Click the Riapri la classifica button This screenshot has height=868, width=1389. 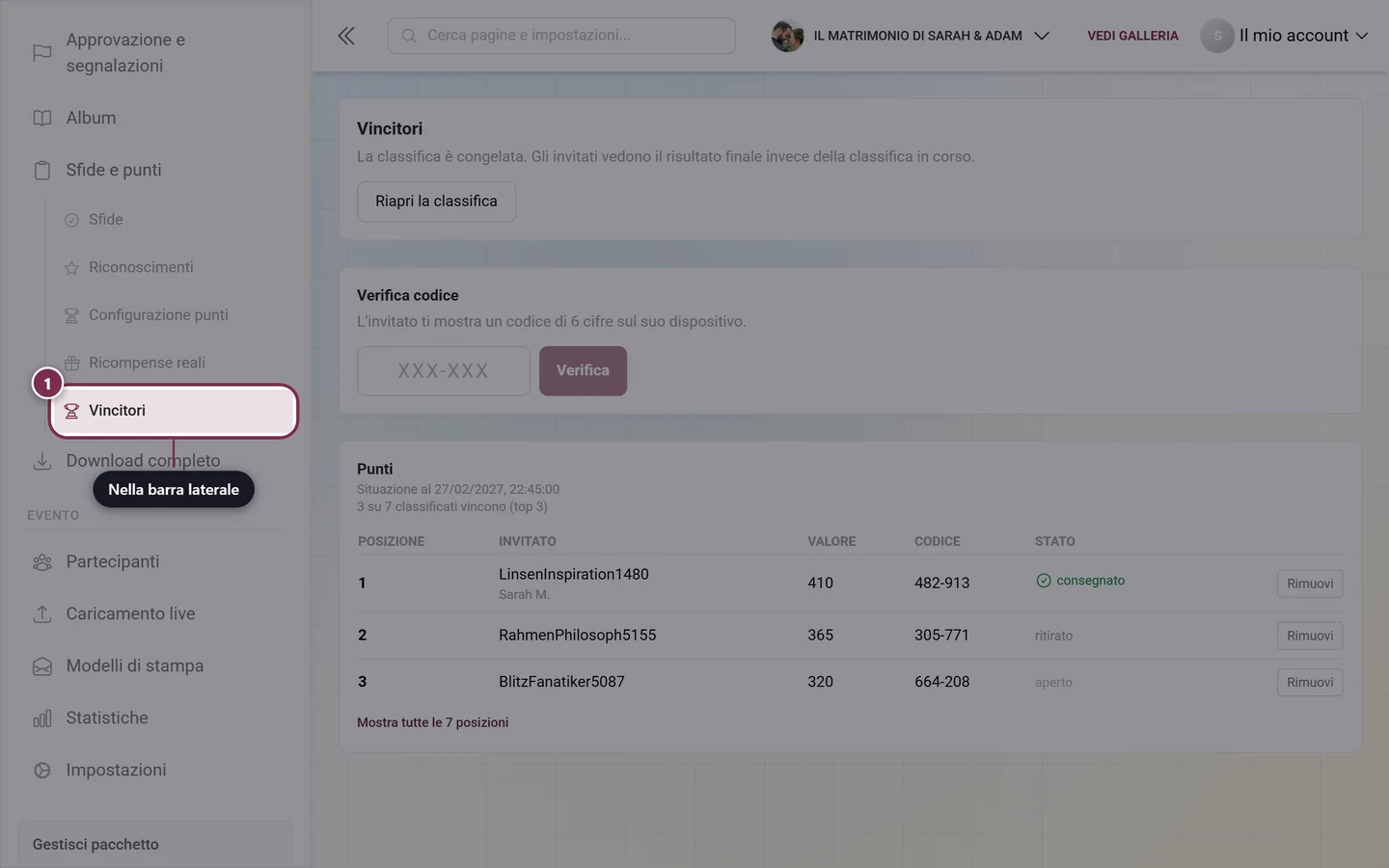tap(436, 202)
